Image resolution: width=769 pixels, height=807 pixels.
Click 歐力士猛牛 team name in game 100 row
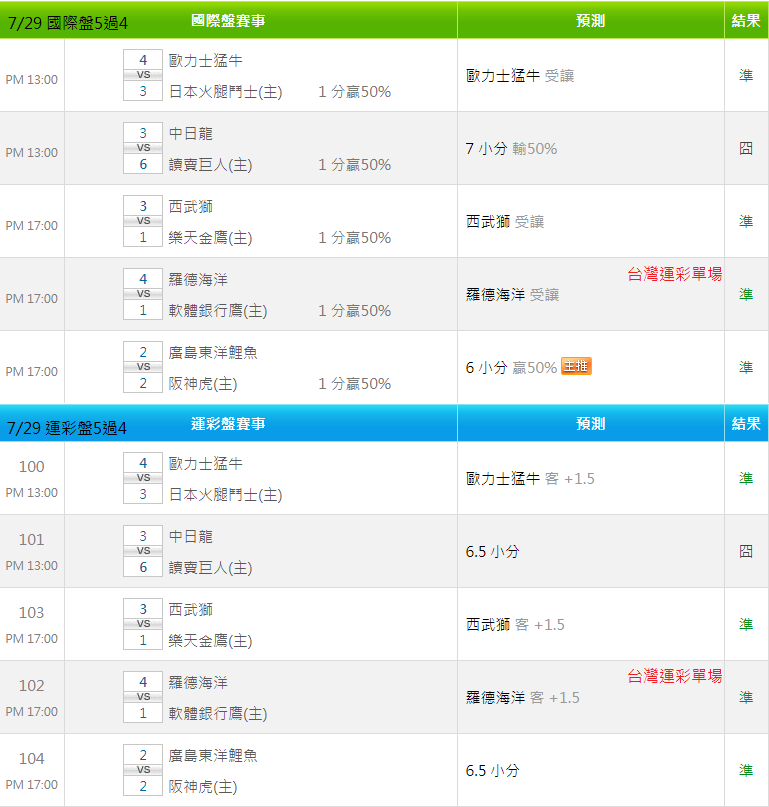click(205, 464)
